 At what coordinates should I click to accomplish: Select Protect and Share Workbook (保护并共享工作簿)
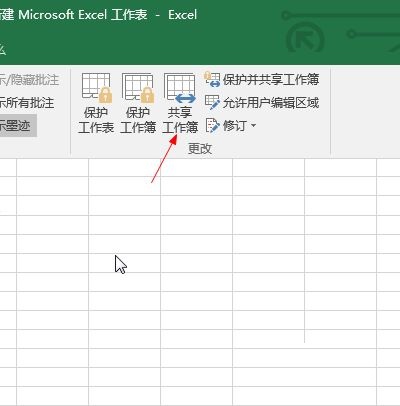262,79
